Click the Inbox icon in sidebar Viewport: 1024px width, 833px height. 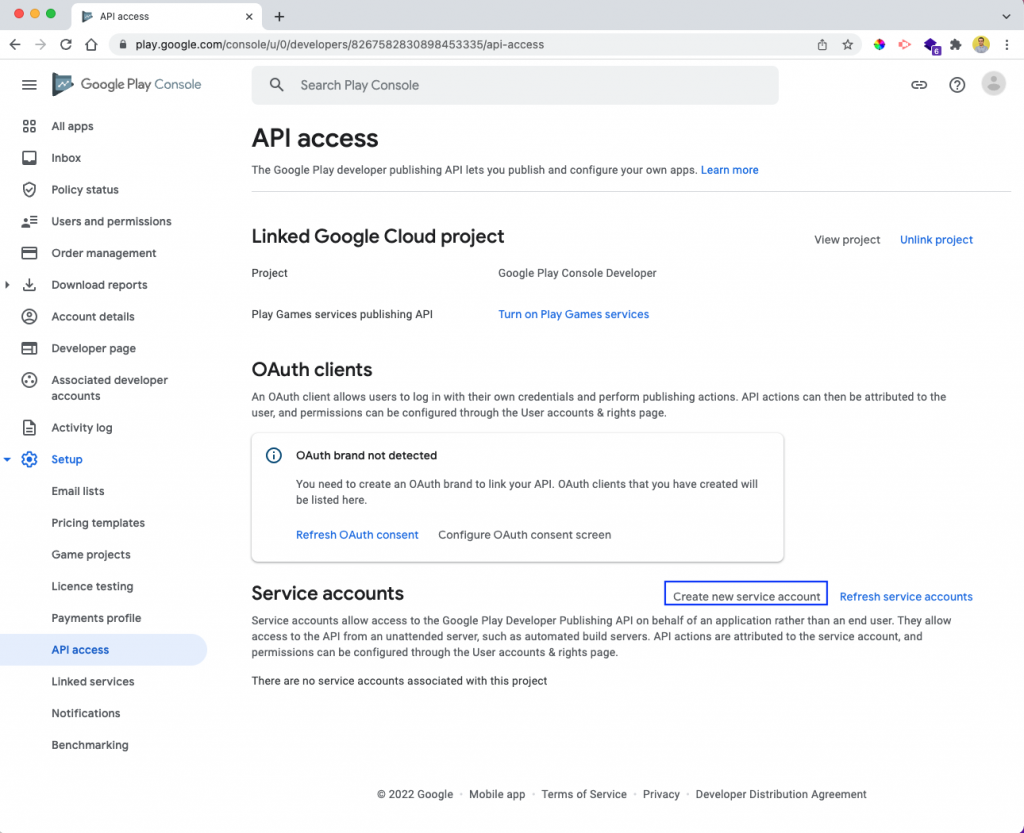[x=29, y=158]
